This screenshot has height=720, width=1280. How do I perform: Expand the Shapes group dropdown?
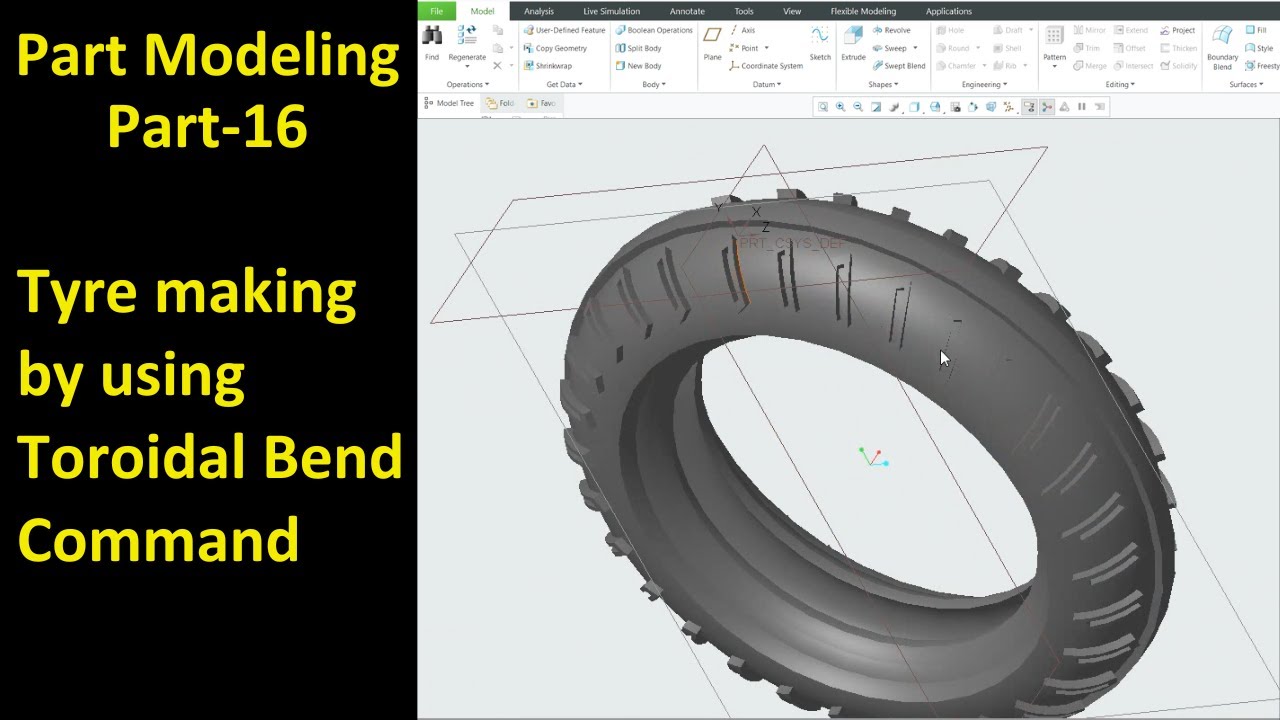coord(884,85)
